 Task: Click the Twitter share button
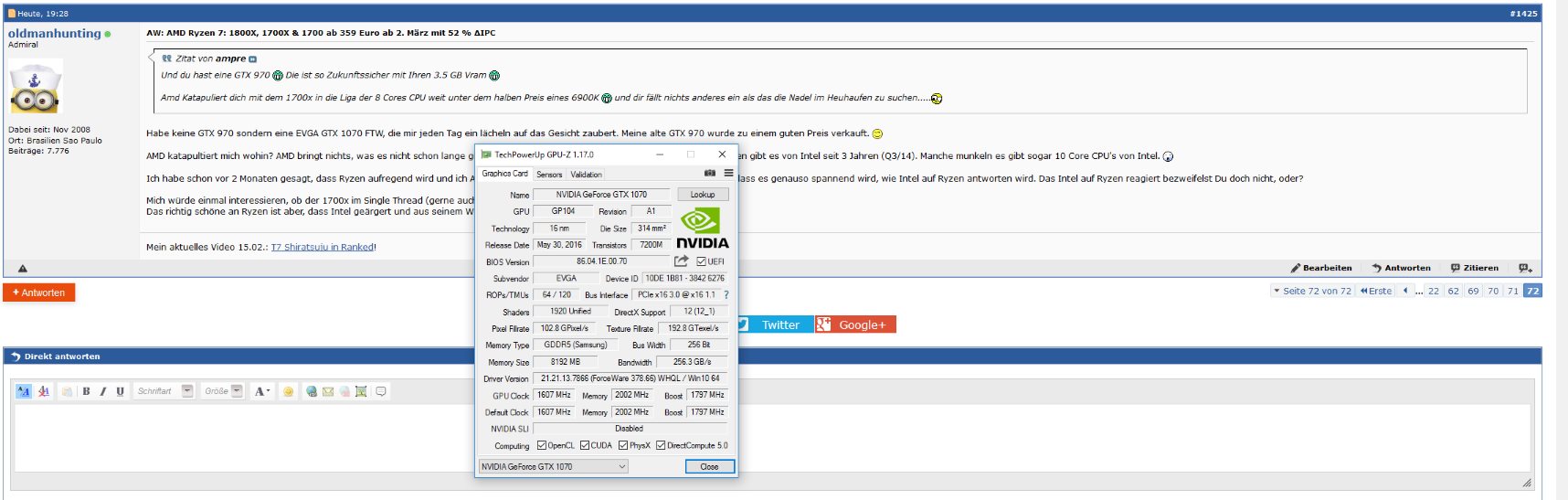point(775,324)
